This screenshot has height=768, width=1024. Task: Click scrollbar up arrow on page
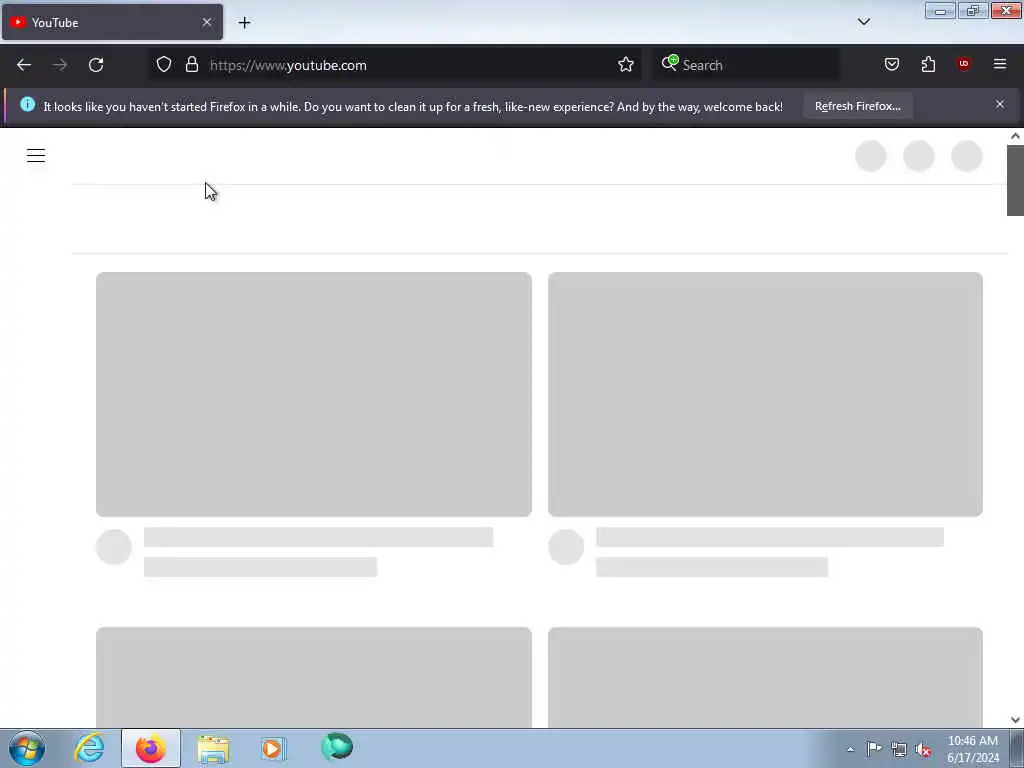pos(1015,136)
